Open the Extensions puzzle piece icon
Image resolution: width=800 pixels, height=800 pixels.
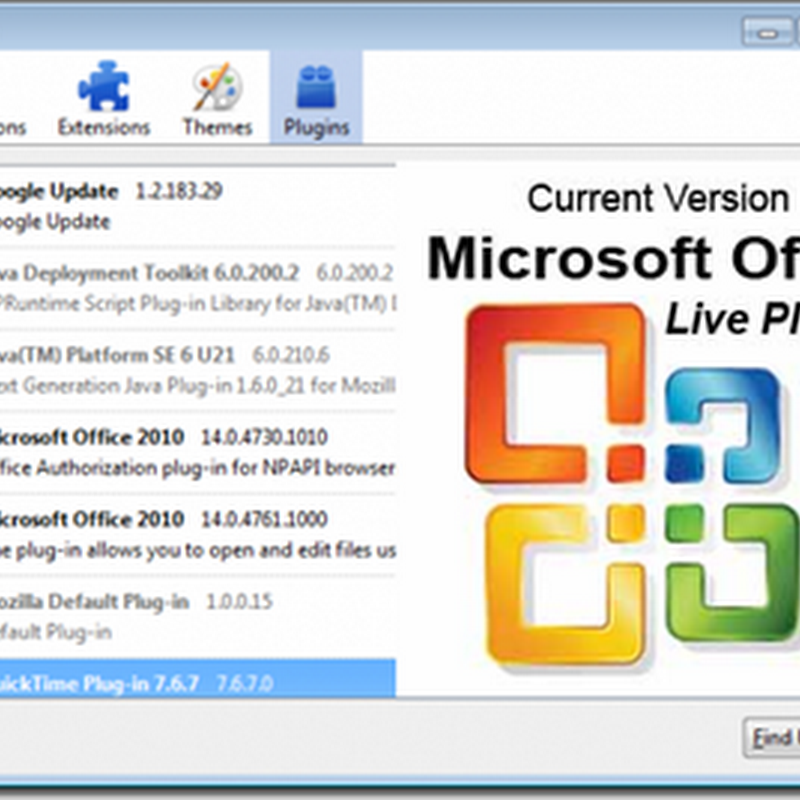(x=104, y=86)
